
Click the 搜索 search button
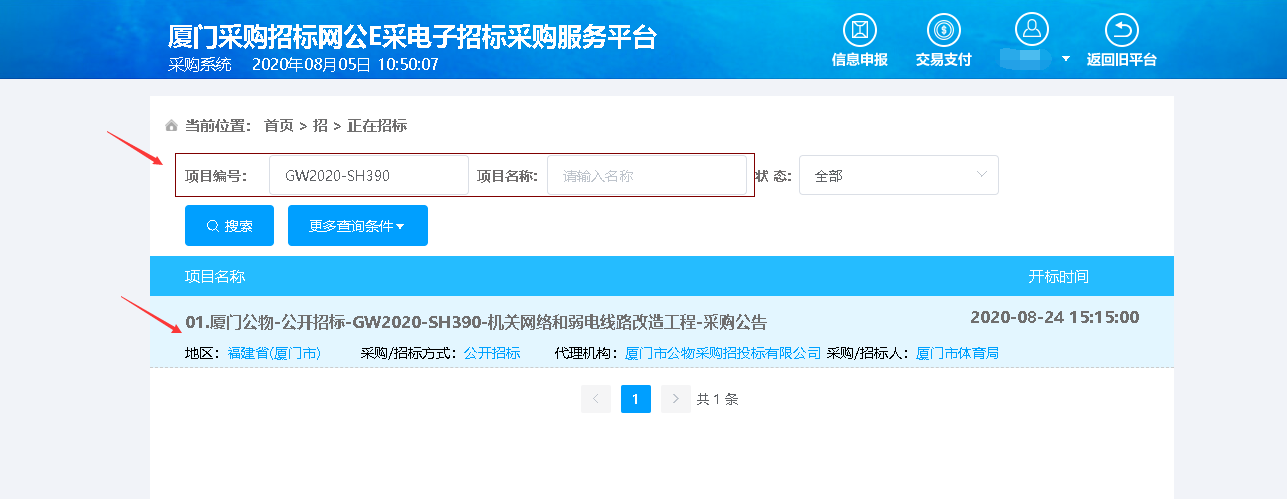(229, 226)
